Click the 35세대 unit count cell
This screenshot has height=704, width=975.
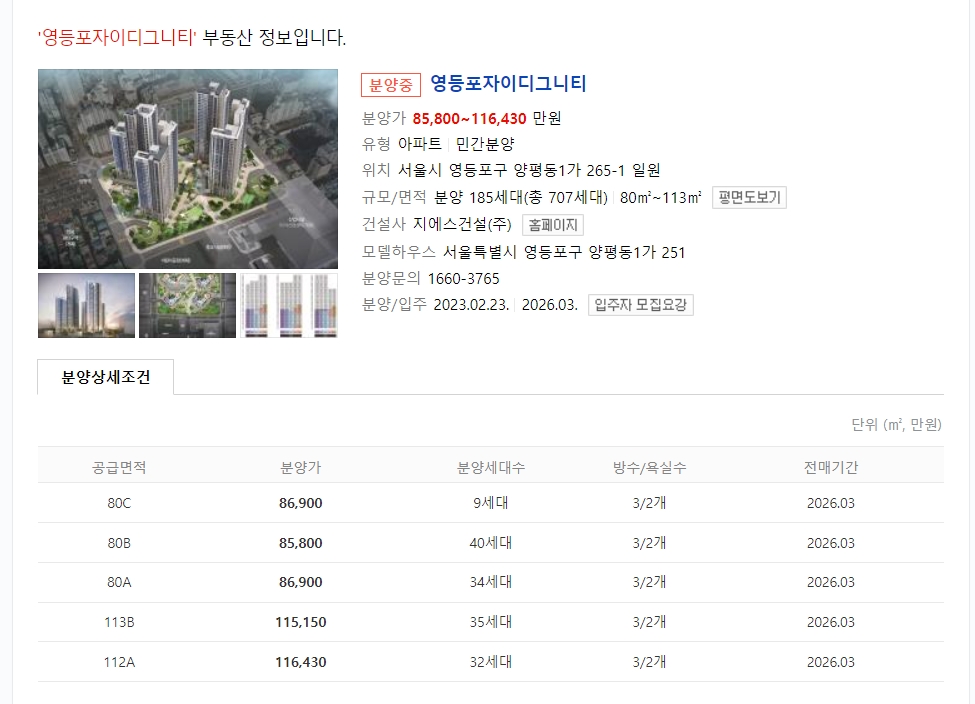point(491,622)
